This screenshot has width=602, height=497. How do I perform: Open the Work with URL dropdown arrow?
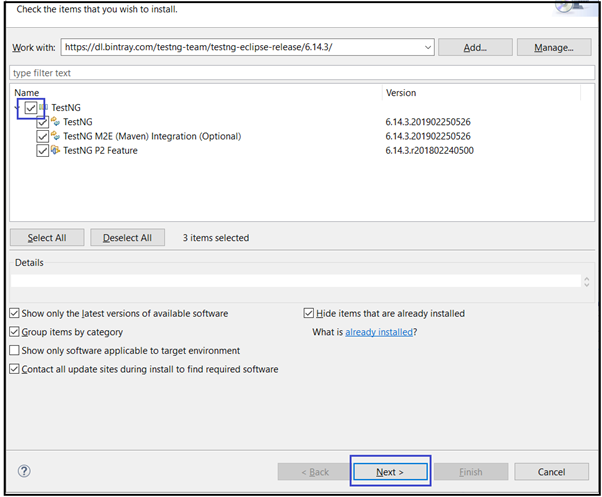pyautogui.click(x=428, y=47)
